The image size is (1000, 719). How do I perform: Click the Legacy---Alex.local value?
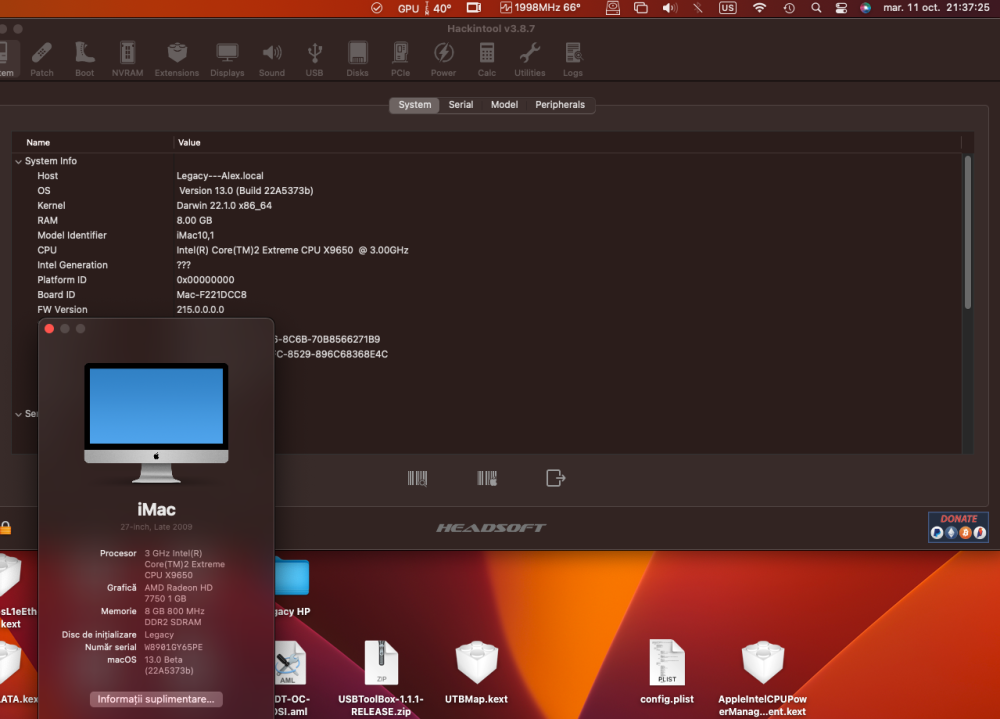220,175
